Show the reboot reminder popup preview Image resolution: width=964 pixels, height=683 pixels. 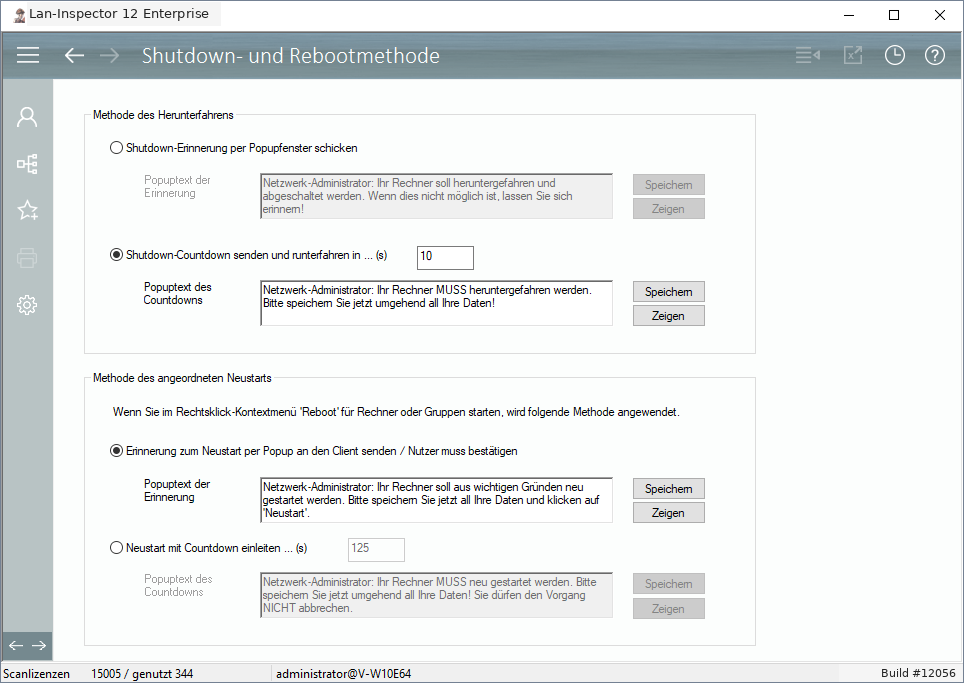click(x=668, y=513)
